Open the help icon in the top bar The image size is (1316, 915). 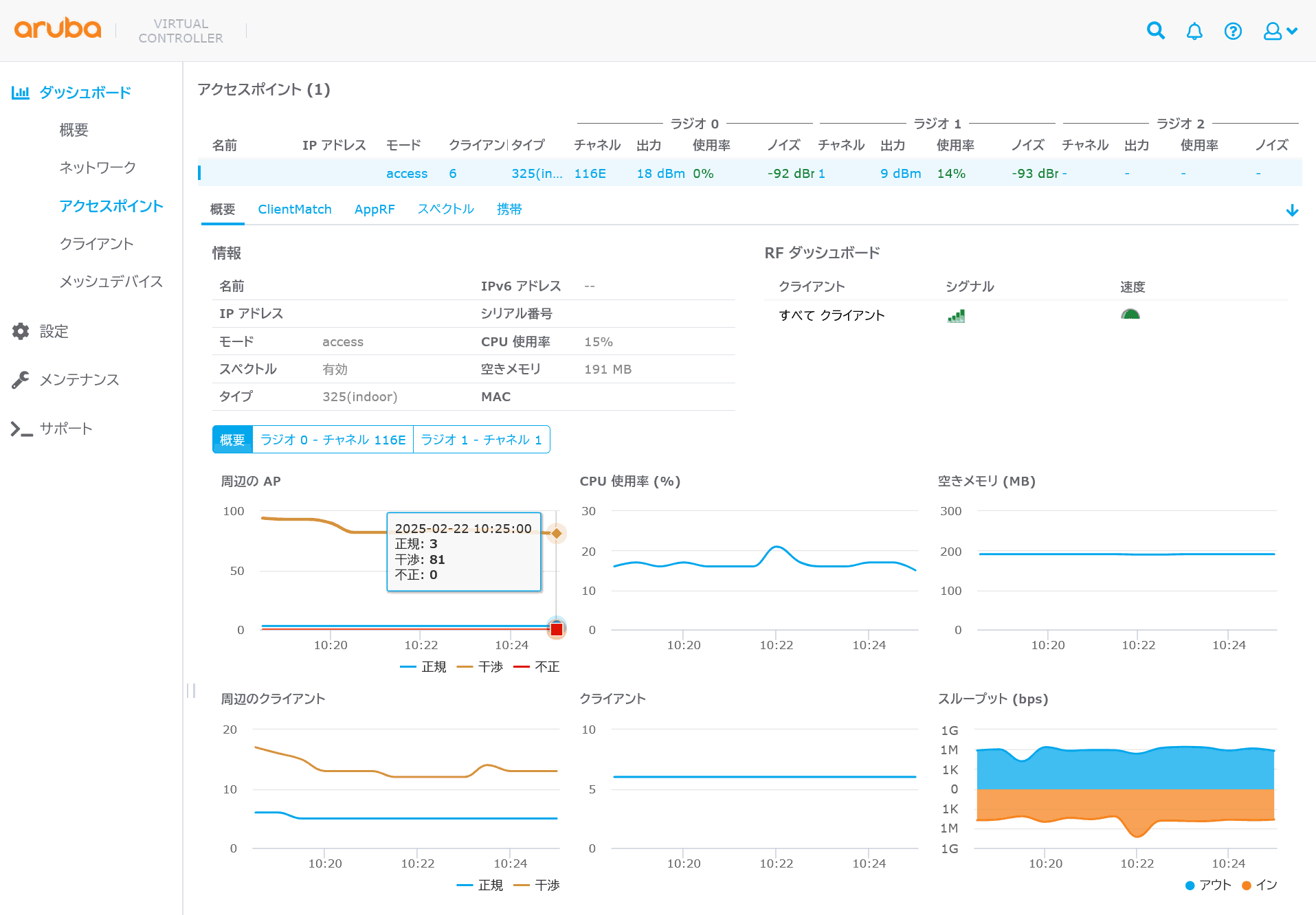tap(1234, 30)
